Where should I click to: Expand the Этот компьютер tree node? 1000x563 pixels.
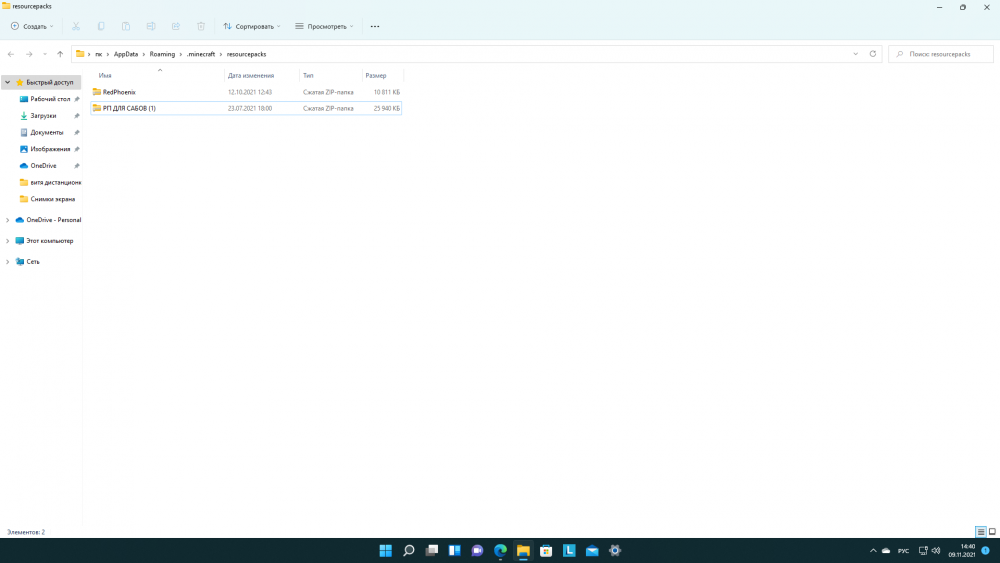[8, 241]
